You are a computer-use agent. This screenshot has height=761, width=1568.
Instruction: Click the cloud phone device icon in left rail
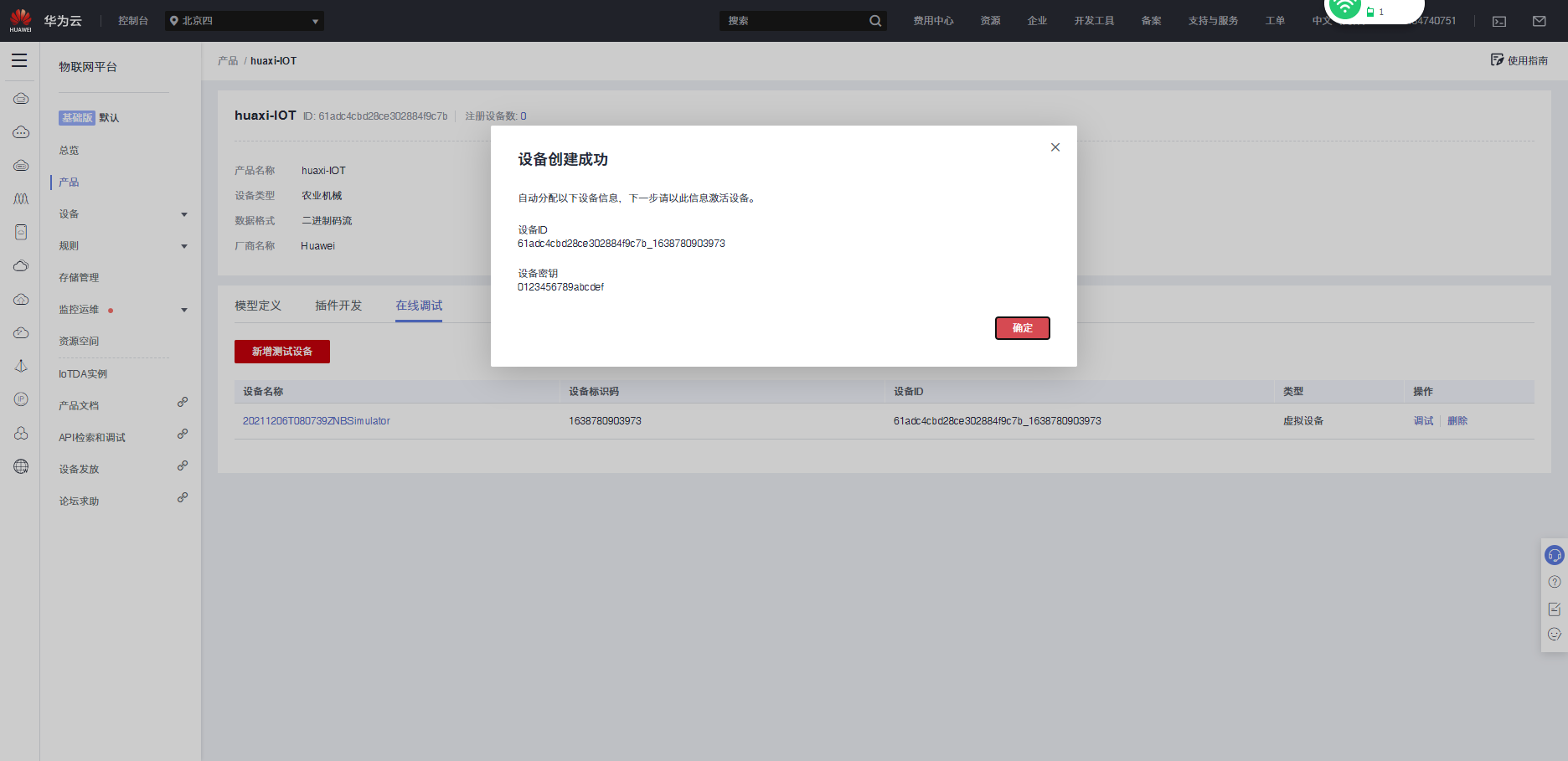tap(21, 232)
